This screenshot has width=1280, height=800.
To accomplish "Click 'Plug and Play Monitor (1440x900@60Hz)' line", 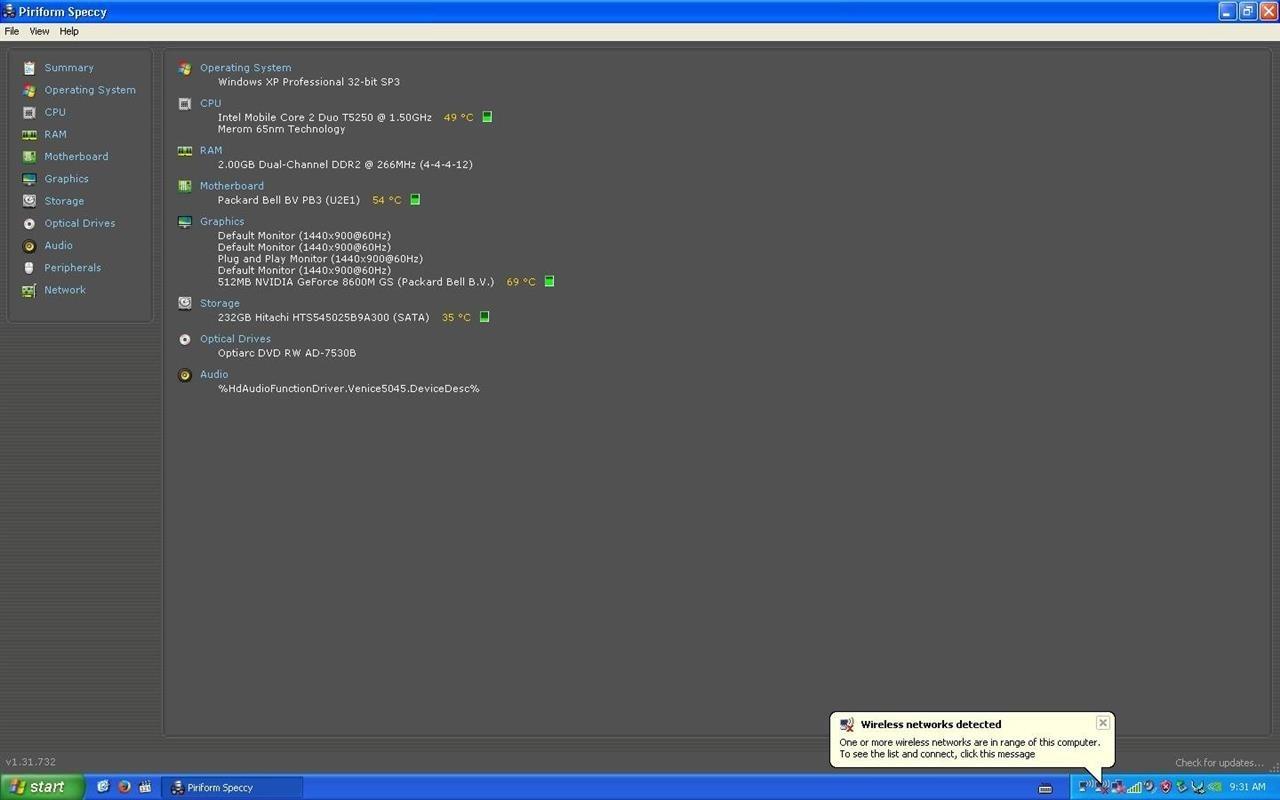I will [x=320, y=259].
